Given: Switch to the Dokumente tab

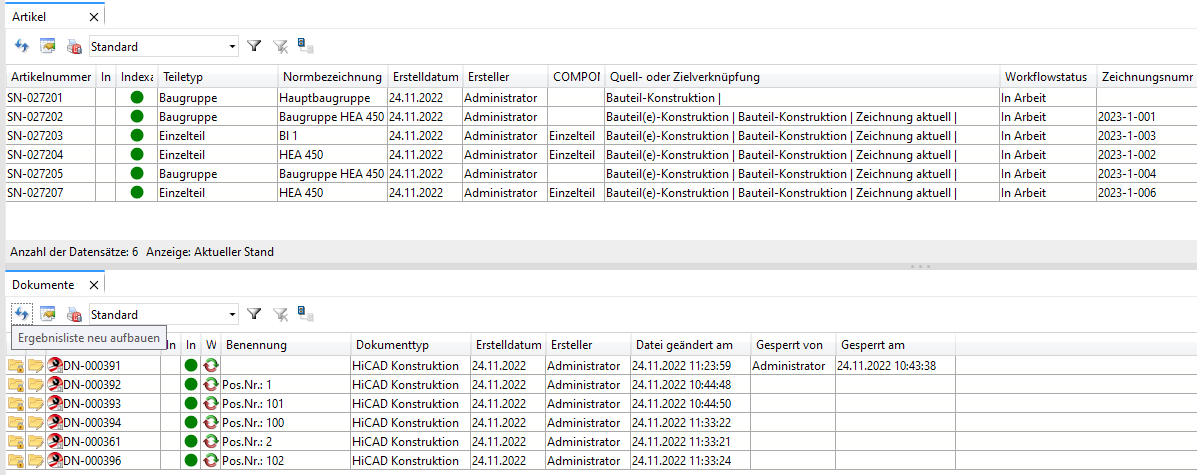Looking at the screenshot, I should (x=43, y=285).
